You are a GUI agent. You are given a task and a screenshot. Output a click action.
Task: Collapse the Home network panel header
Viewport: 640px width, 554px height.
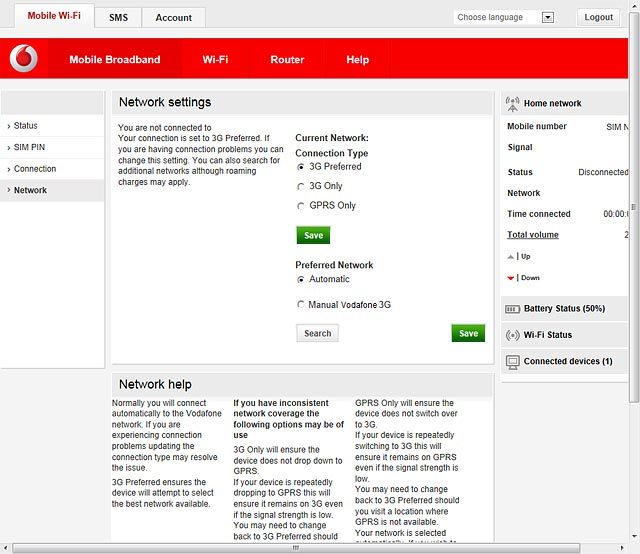[x=564, y=103]
